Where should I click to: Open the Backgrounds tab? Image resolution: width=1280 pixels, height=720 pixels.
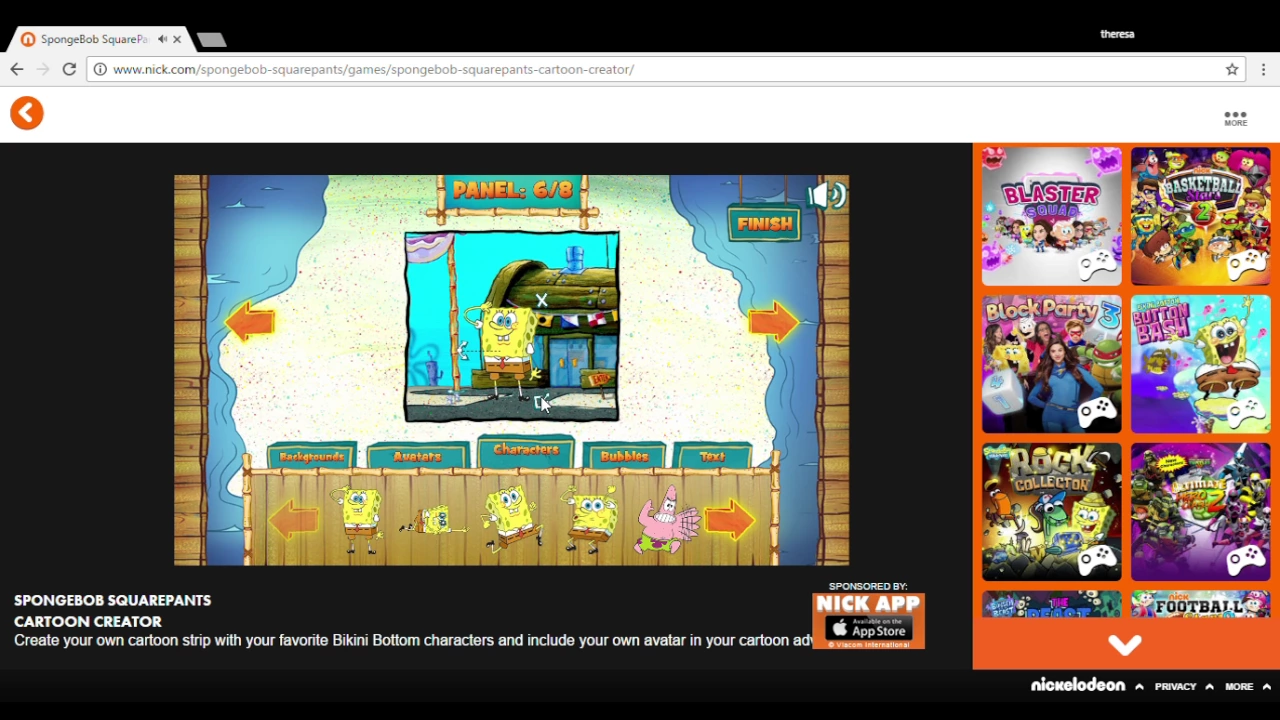[312, 457]
